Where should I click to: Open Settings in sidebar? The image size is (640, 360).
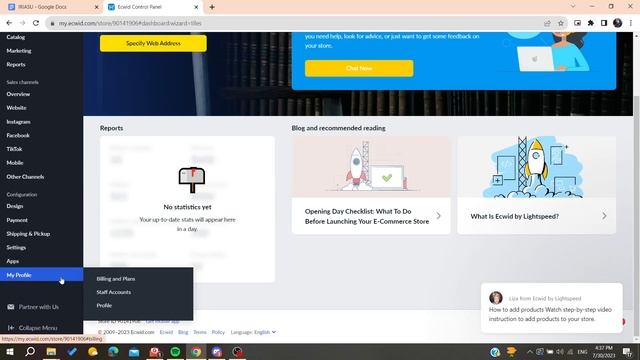(x=16, y=247)
